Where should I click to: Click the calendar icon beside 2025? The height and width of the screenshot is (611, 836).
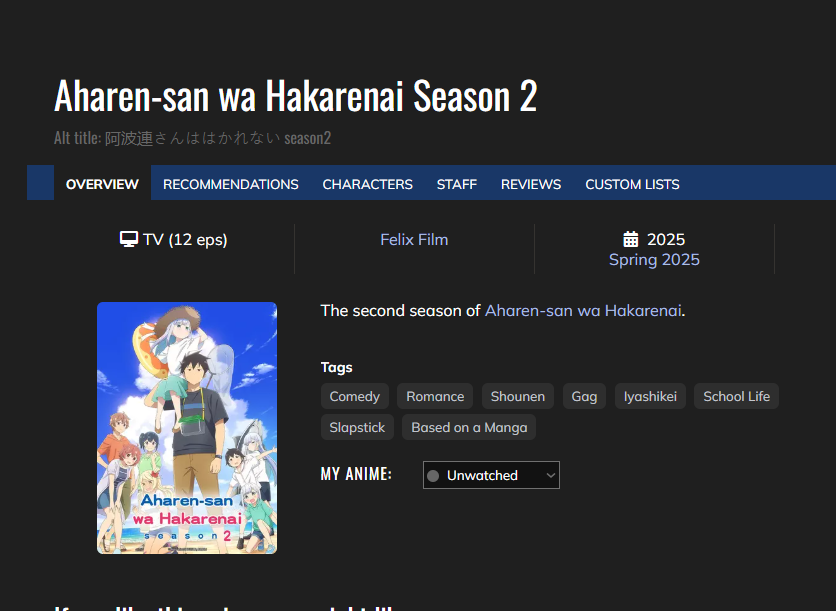631,239
